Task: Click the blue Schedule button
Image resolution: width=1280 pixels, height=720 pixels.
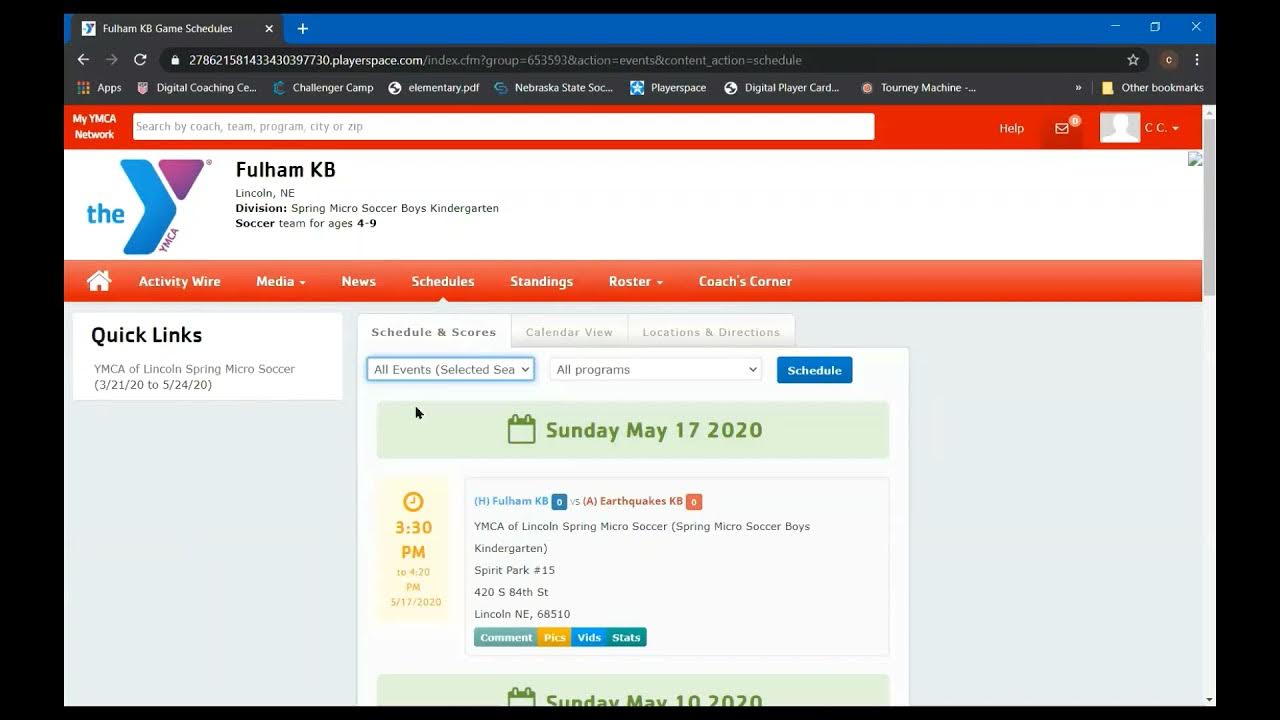Action: tap(814, 370)
